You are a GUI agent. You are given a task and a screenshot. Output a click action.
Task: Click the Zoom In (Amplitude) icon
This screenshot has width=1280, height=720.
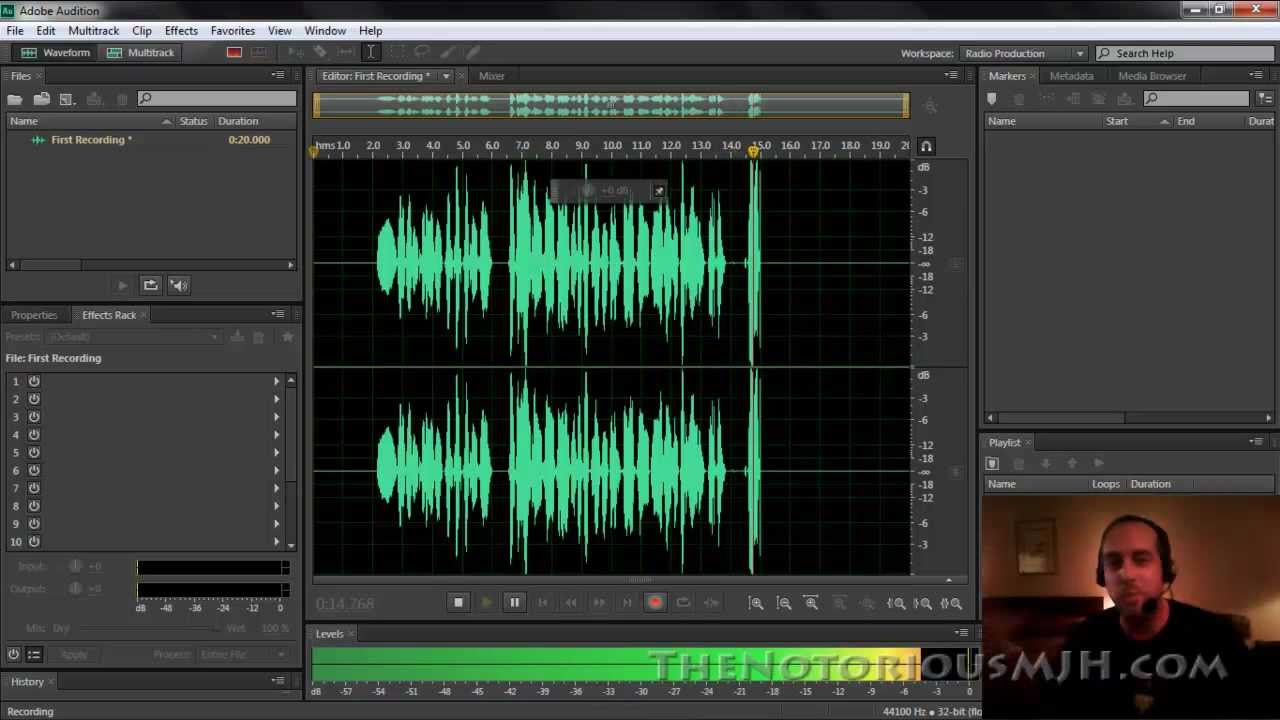click(756, 603)
